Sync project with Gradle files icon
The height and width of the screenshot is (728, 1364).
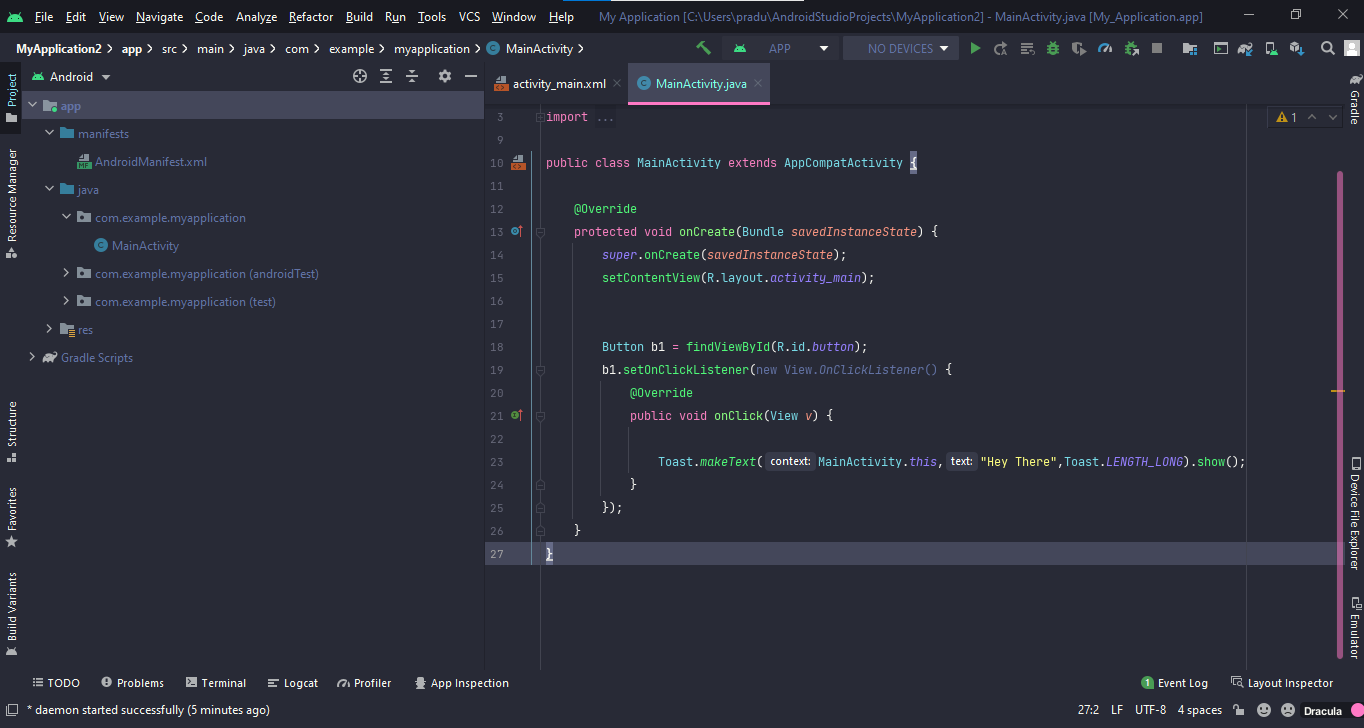coord(1245,48)
